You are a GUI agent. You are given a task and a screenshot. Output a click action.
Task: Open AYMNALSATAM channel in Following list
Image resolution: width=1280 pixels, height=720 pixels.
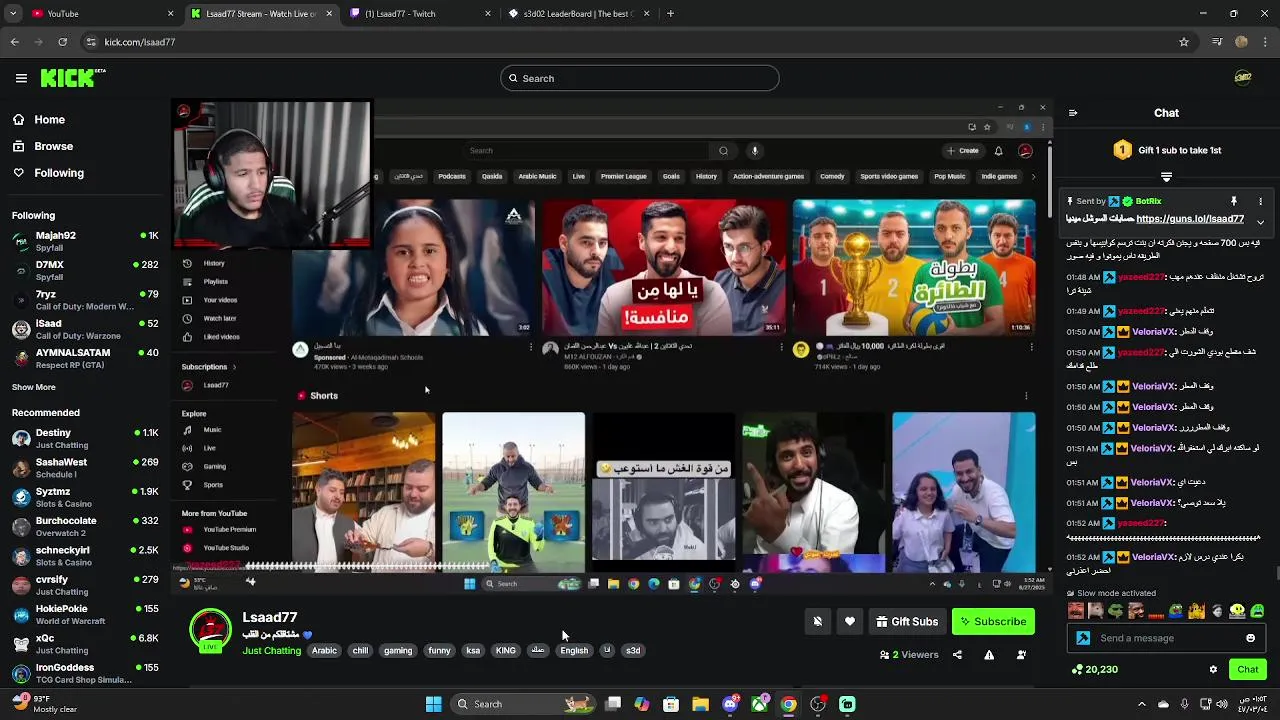(85, 358)
